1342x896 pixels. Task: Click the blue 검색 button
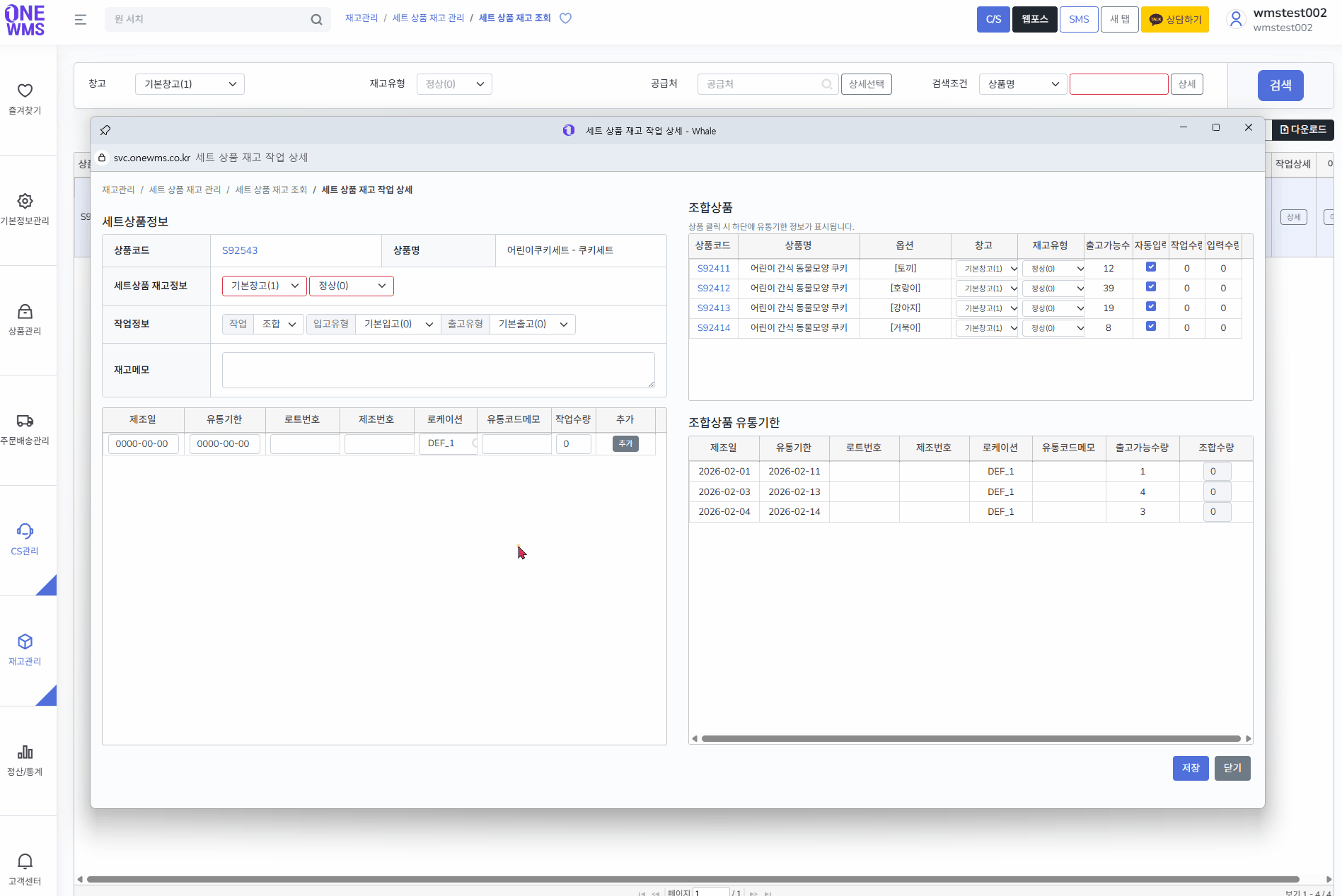[x=1280, y=86]
